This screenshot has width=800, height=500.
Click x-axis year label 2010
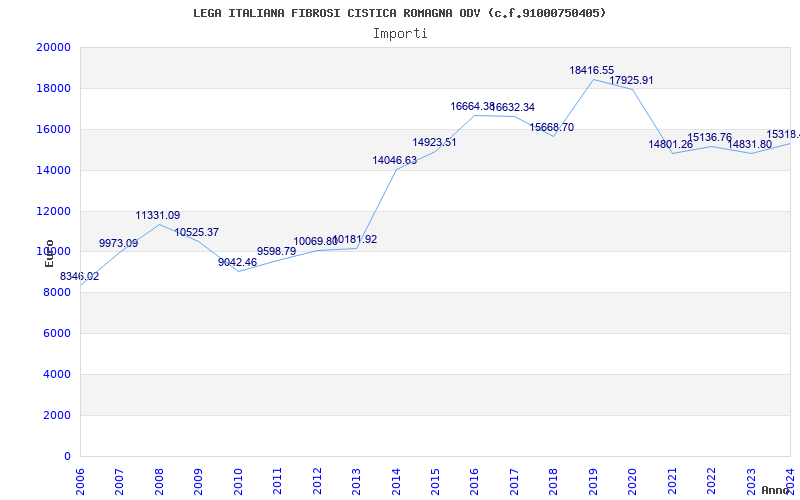tap(238, 481)
